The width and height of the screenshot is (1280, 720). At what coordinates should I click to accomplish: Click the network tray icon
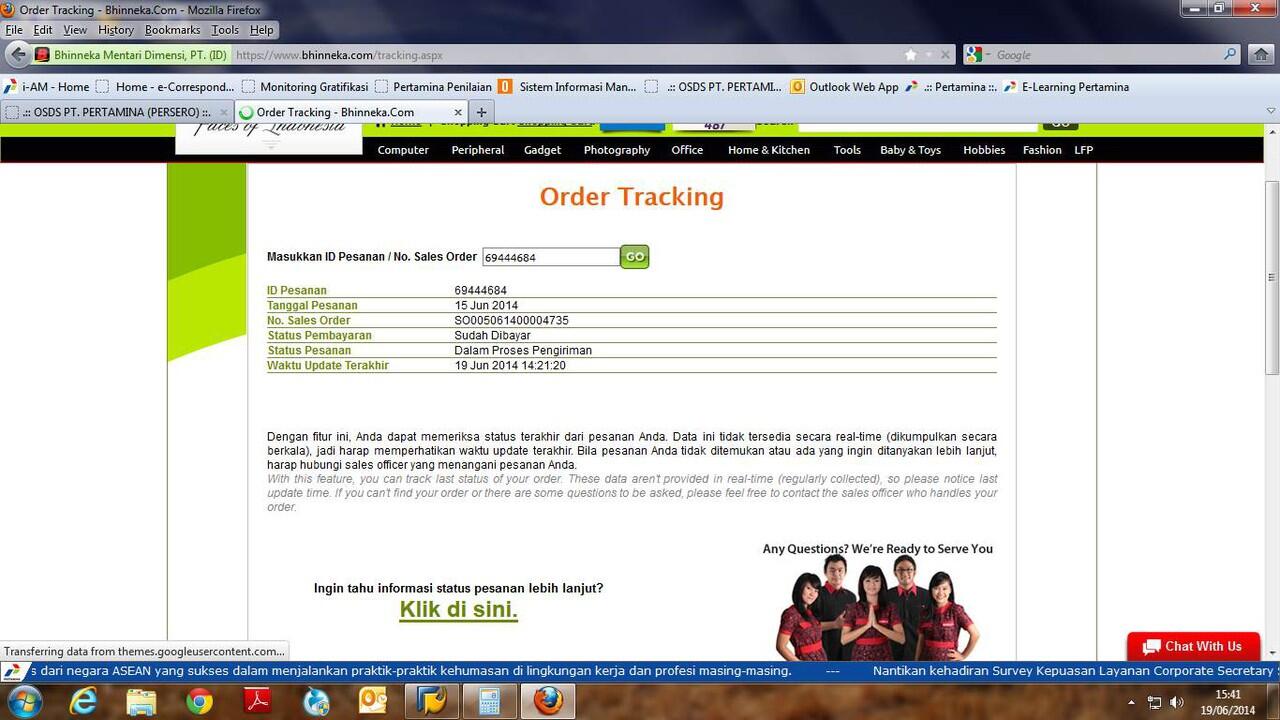(x=1155, y=702)
